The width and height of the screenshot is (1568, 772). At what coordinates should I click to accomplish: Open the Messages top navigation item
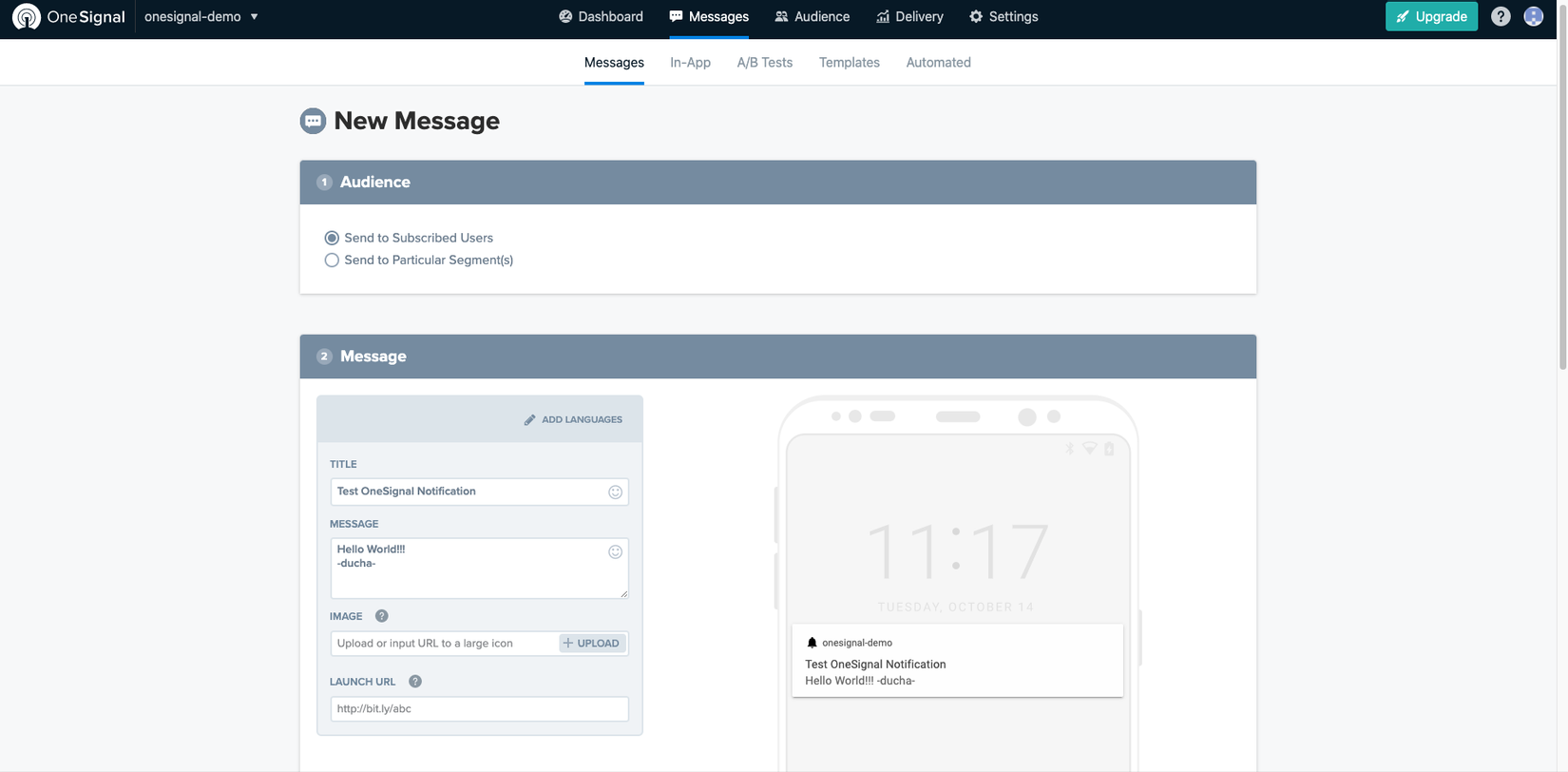[709, 16]
